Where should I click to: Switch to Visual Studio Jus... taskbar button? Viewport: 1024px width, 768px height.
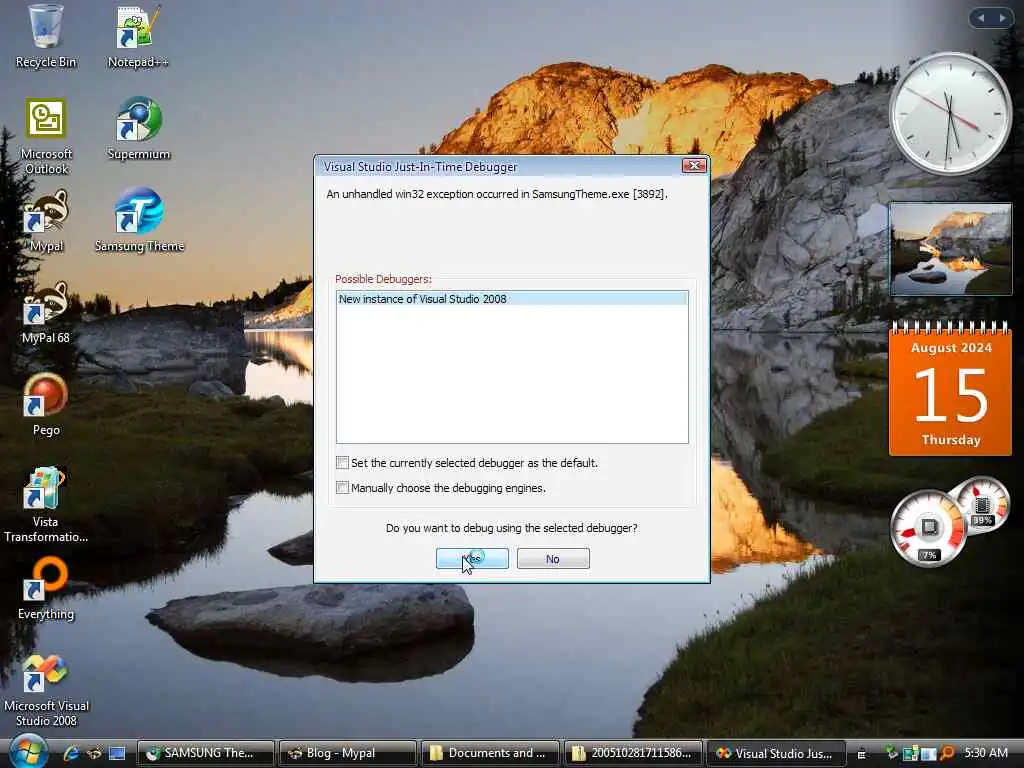[775, 753]
